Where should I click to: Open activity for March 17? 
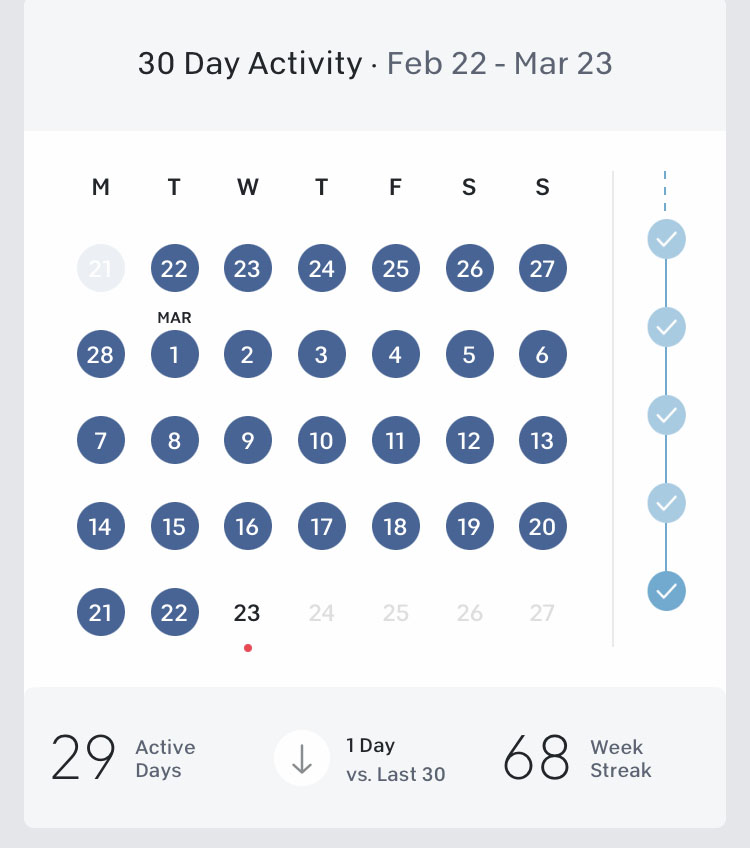[321, 527]
